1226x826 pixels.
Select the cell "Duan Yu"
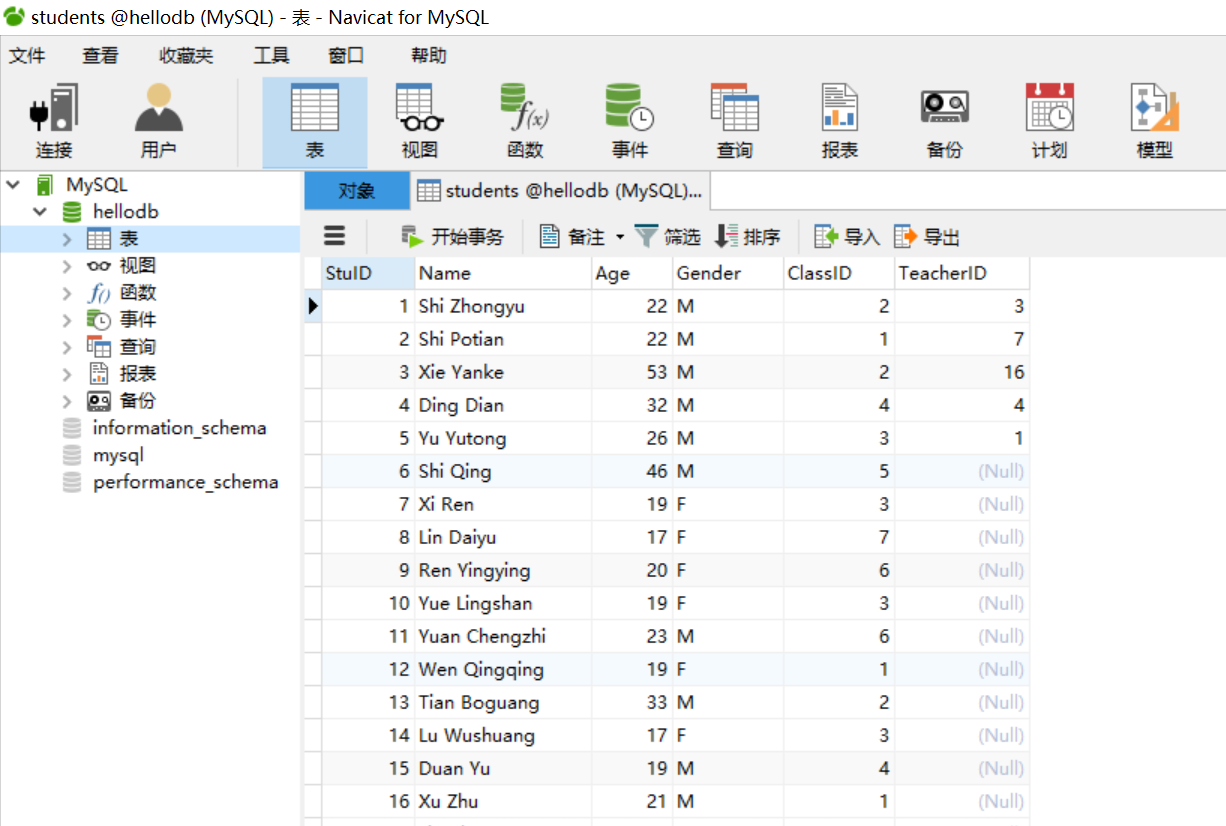(503, 768)
